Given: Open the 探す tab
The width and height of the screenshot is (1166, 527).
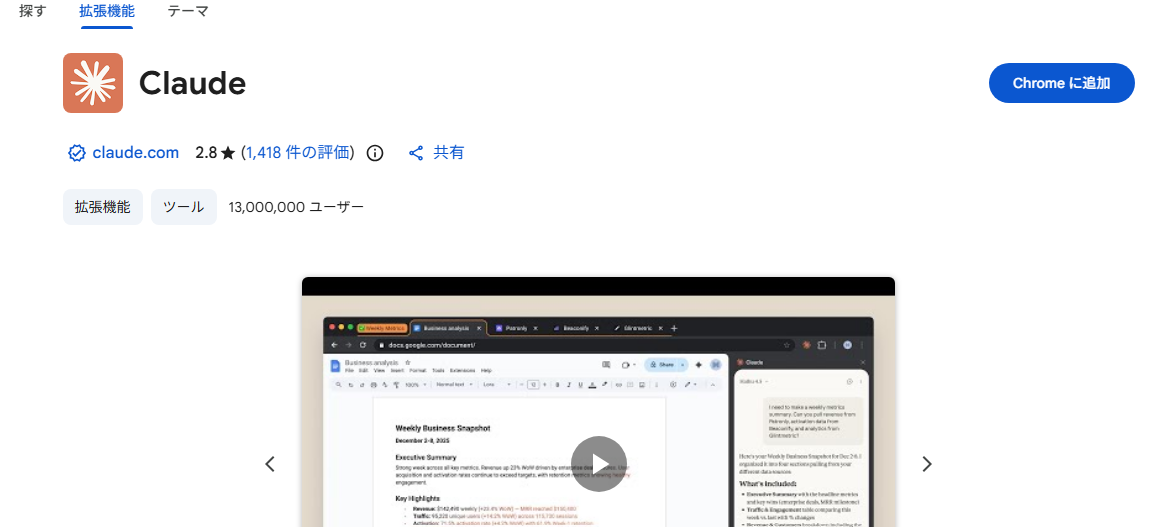Looking at the screenshot, I should [x=33, y=11].
